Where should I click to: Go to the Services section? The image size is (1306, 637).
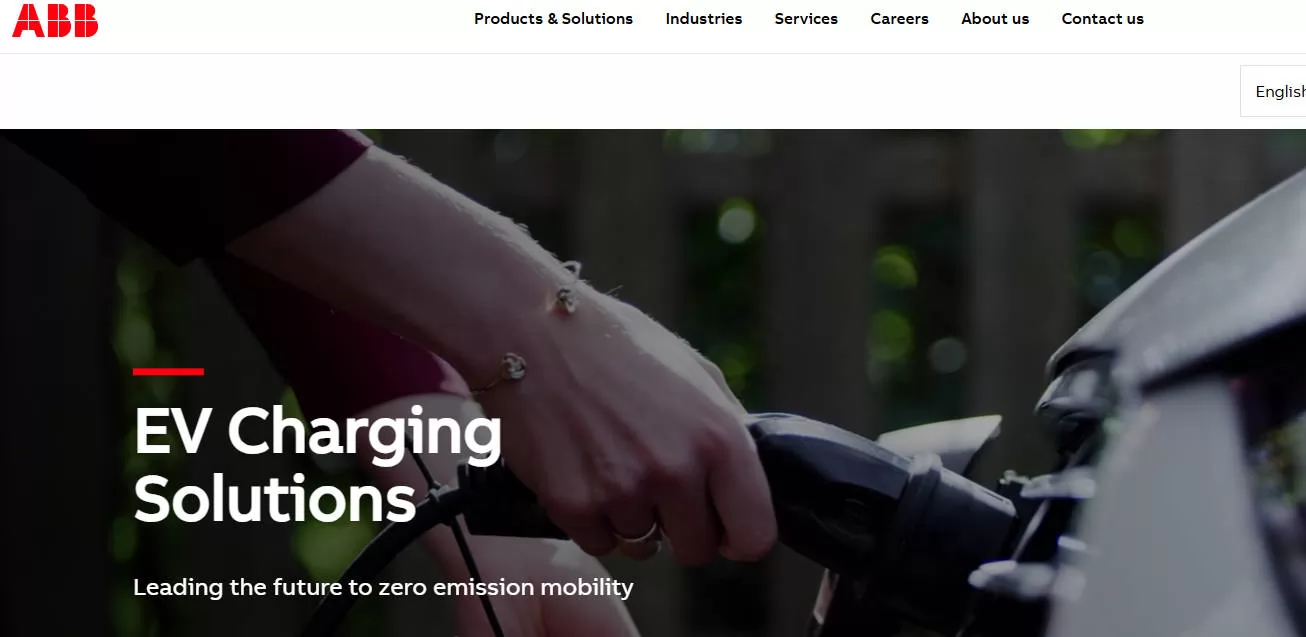coord(806,19)
